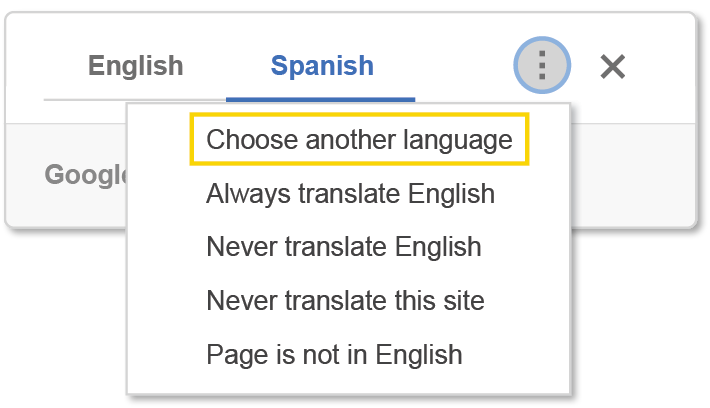Click Never translate this site

point(345,300)
